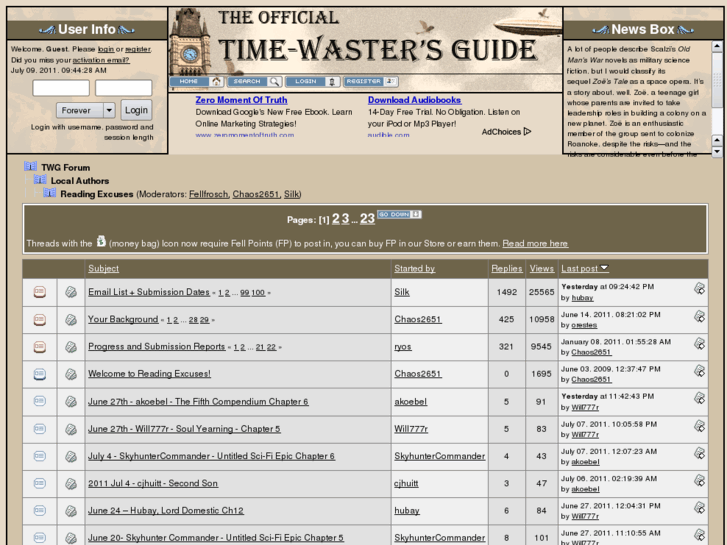Image resolution: width=727 pixels, height=545 pixels.
Task: Click the Go Down button in pagination
Action: point(400,214)
